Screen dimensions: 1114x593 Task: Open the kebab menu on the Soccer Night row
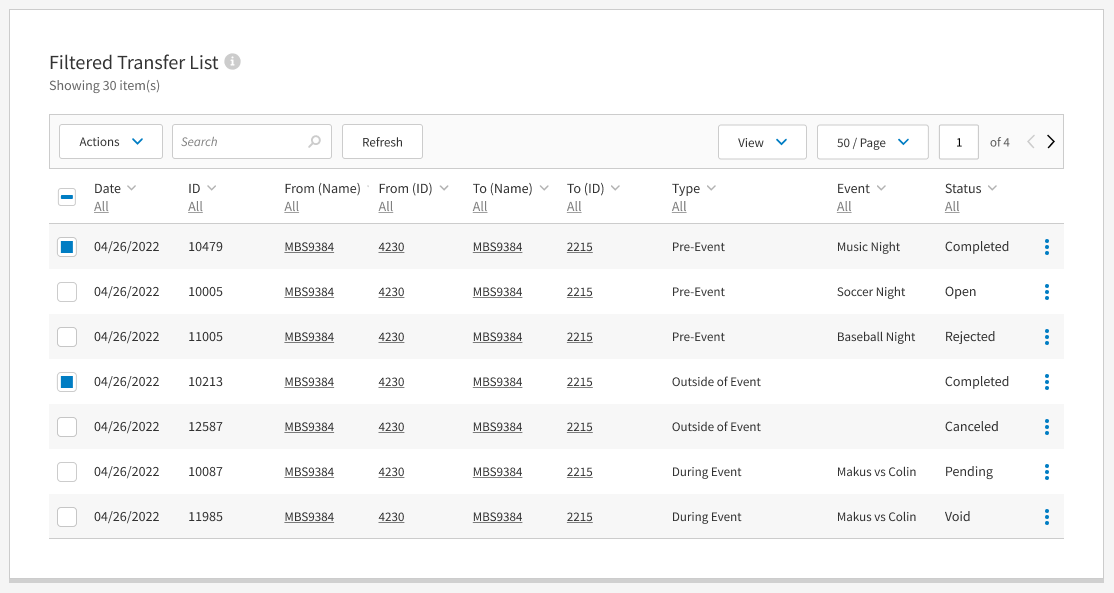(1047, 291)
